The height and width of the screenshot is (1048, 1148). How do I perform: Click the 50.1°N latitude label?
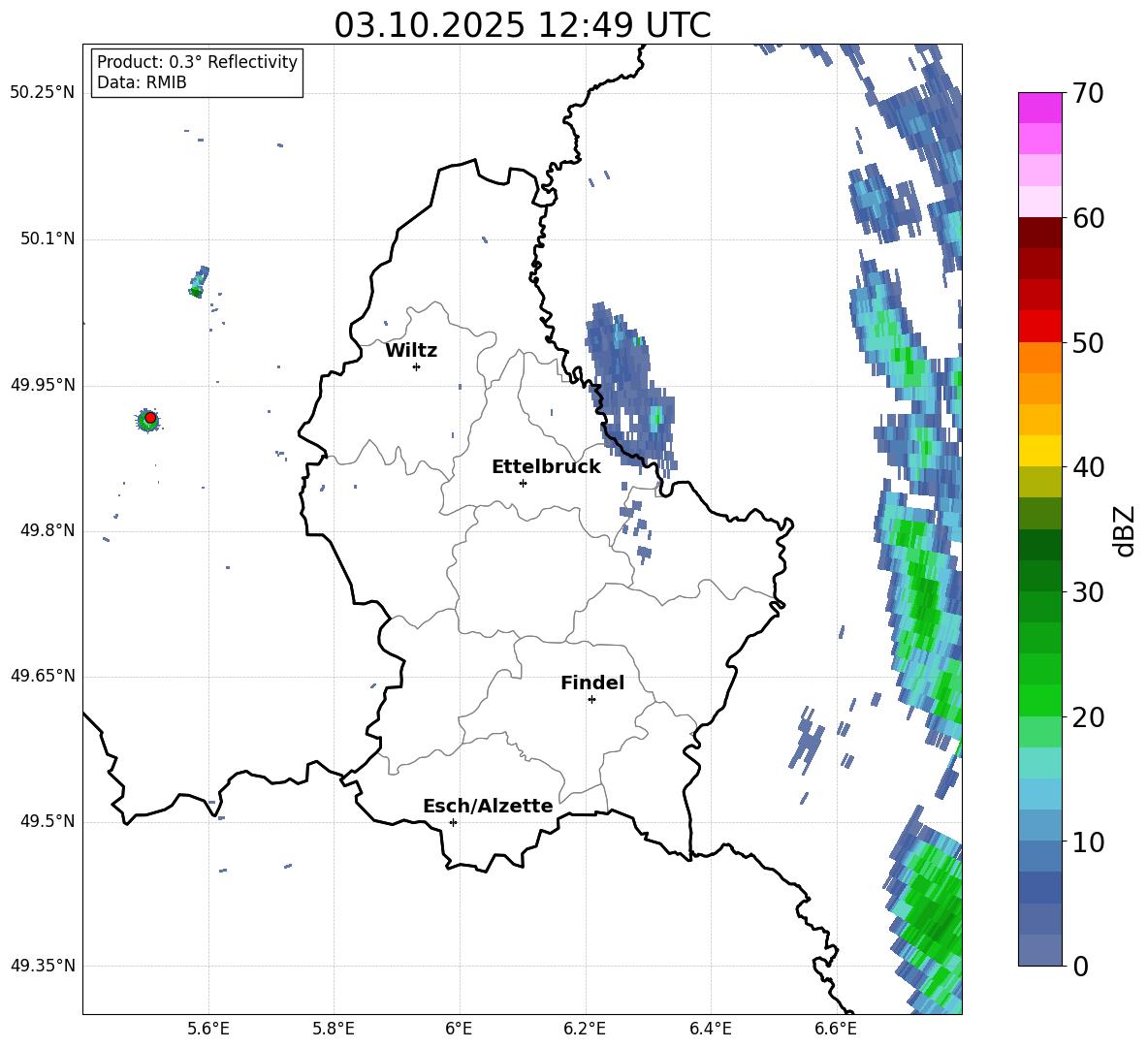click(x=48, y=239)
